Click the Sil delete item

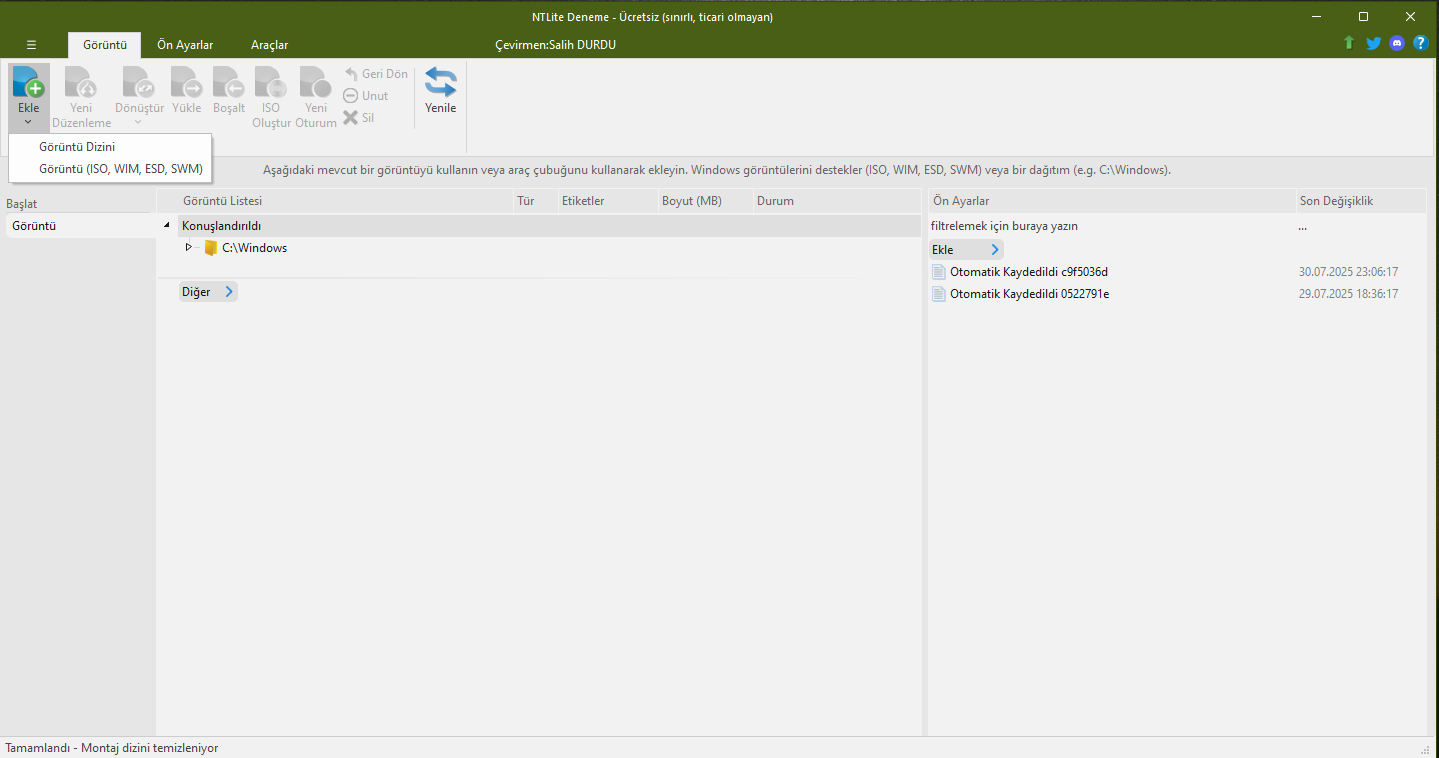coord(359,118)
